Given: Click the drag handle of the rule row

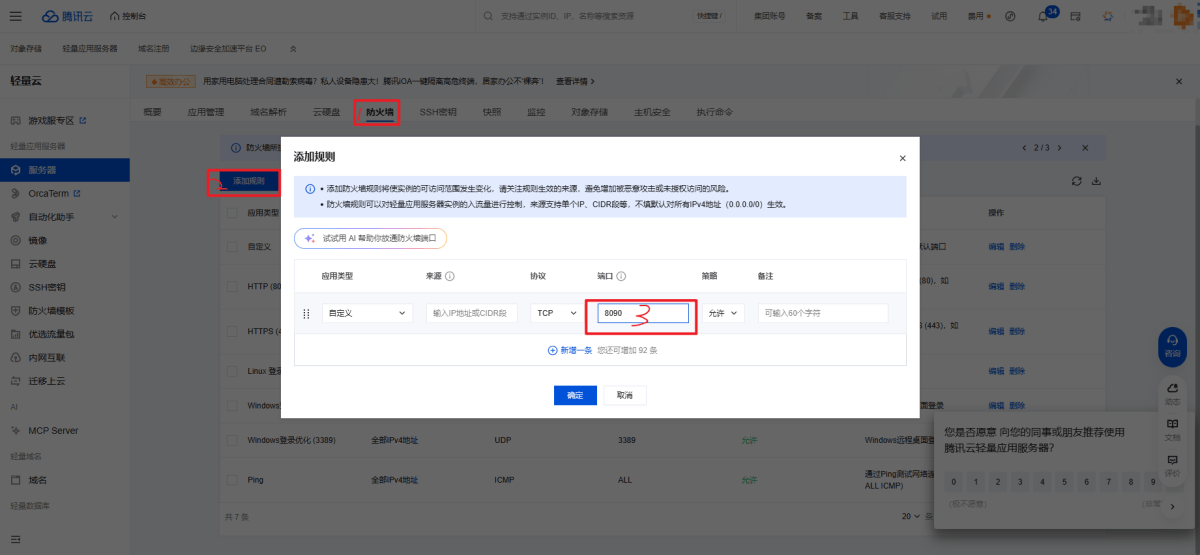Looking at the screenshot, I should 306,314.
